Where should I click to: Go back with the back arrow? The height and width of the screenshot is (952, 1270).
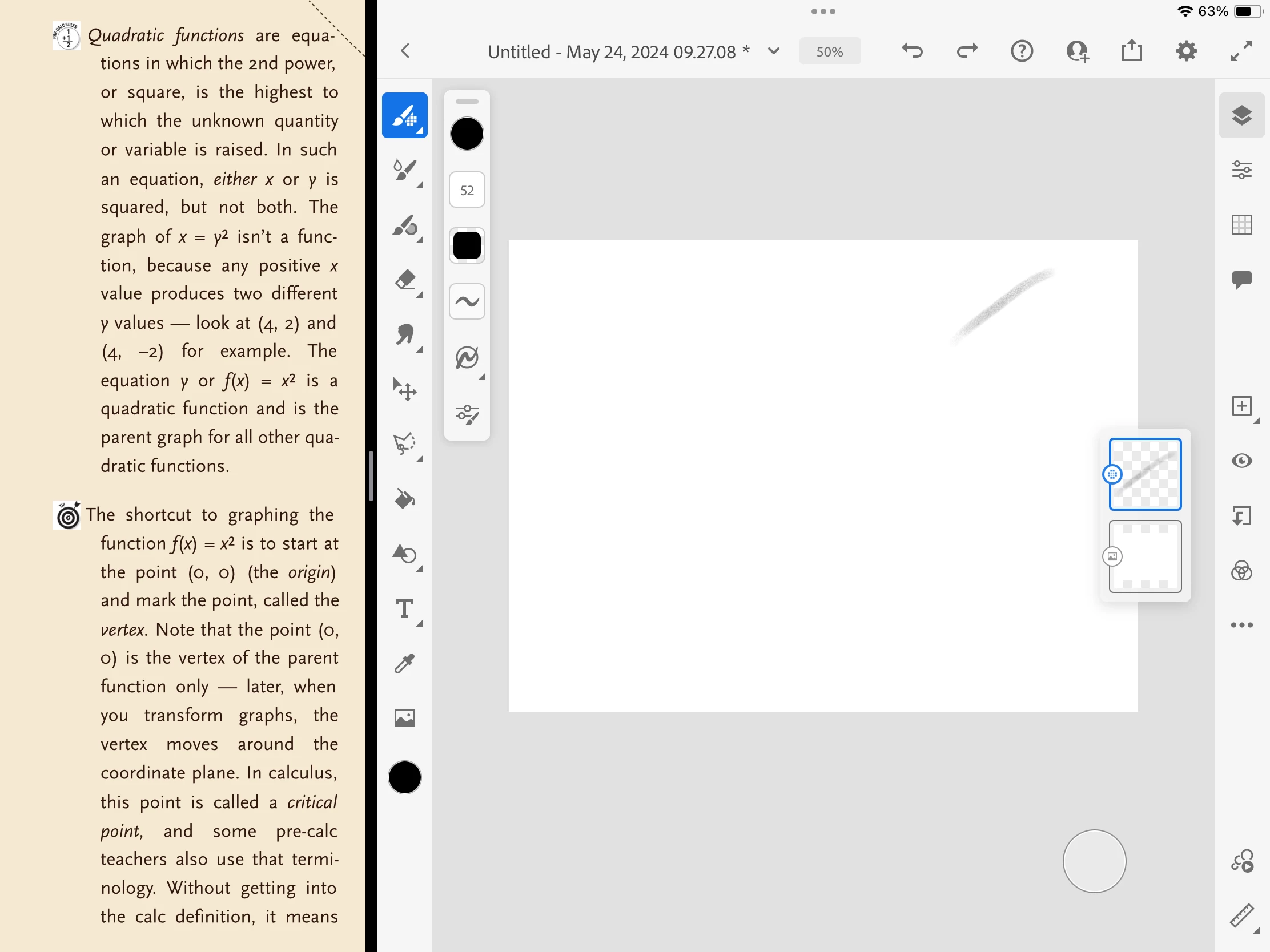click(405, 51)
